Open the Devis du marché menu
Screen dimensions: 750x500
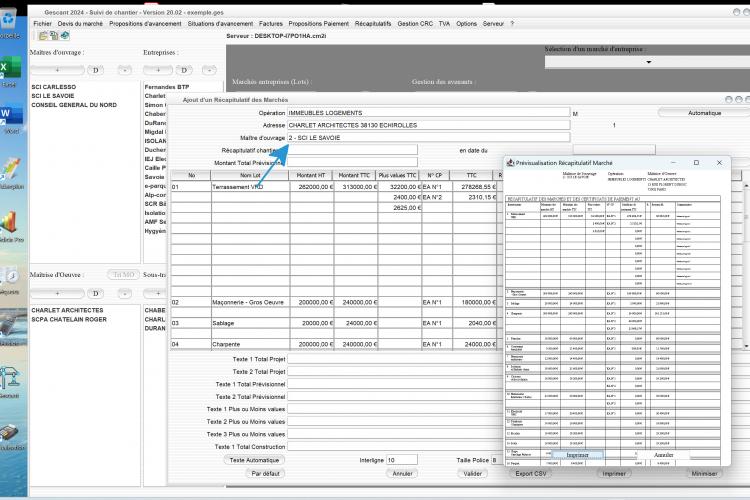(80, 23)
